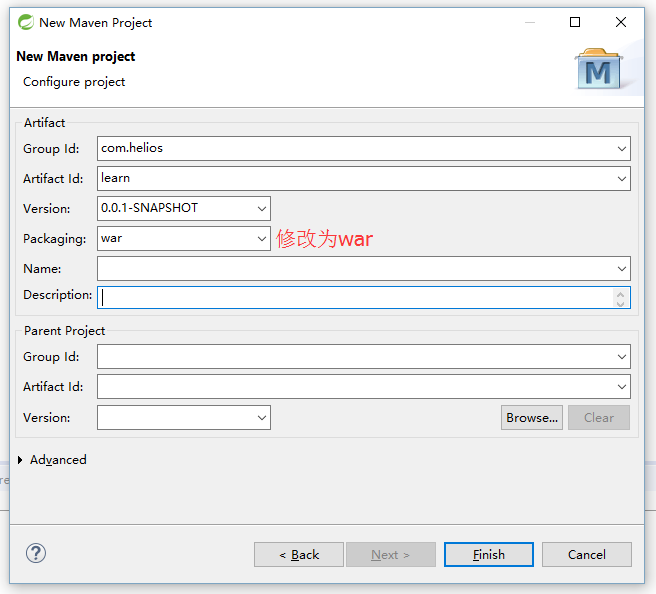Go back with the Back button
This screenshot has height=594, width=656.
[x=299, y=555]
